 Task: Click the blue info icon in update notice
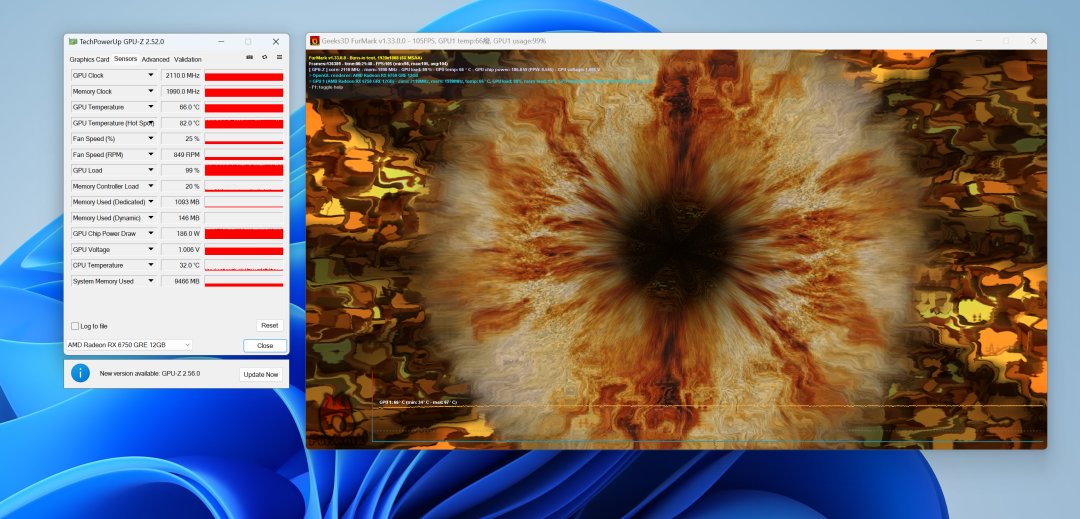coord(81,373)
